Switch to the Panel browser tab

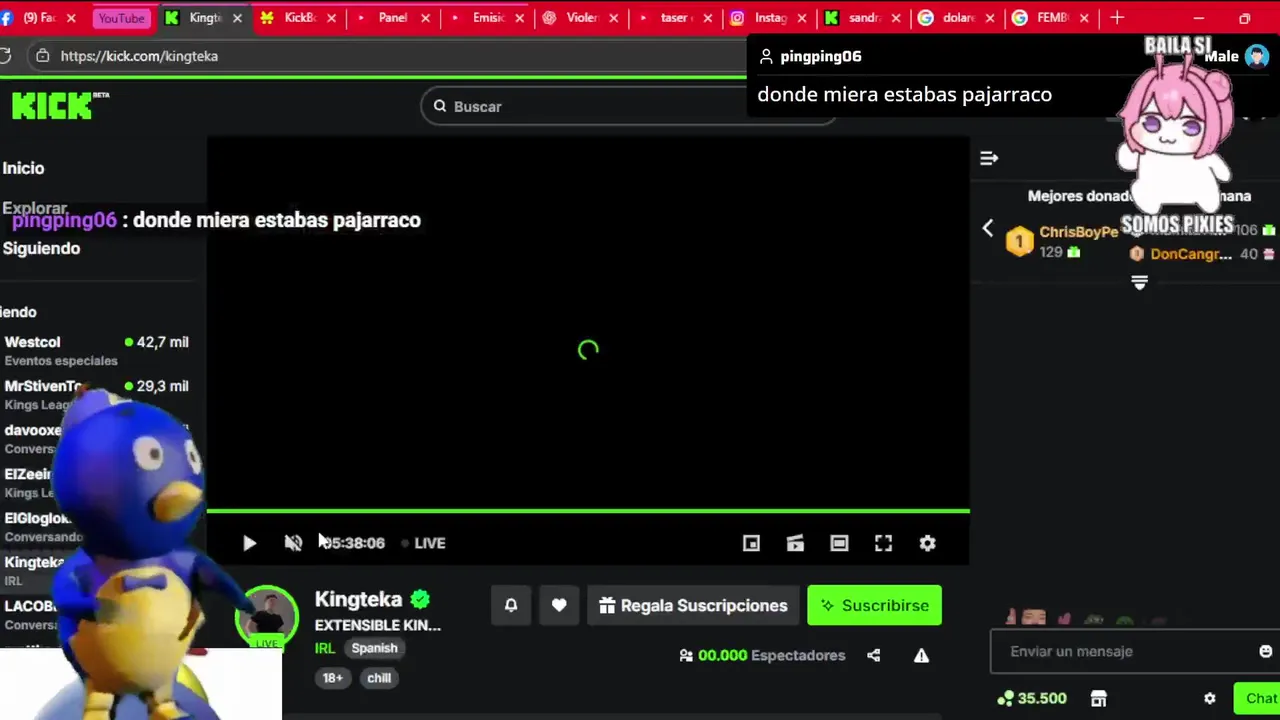click(x=392, y=18)
